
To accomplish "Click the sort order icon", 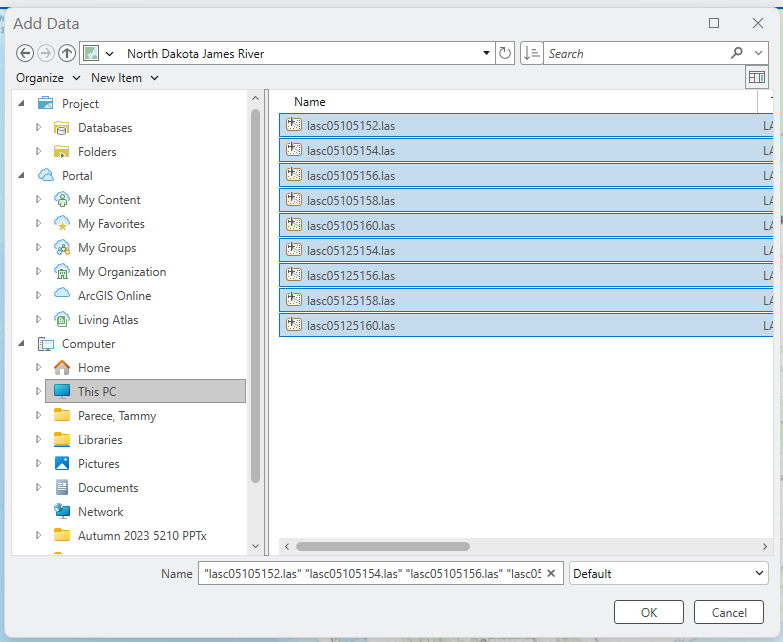I will point(531,53).
